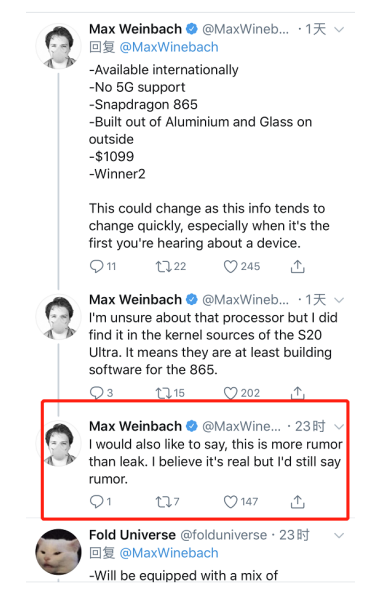The height and width of the screenshot is (594, 385).
Task: Open Max Weinbach's avatar on the top tweet
Action: (x=58, y=46)
